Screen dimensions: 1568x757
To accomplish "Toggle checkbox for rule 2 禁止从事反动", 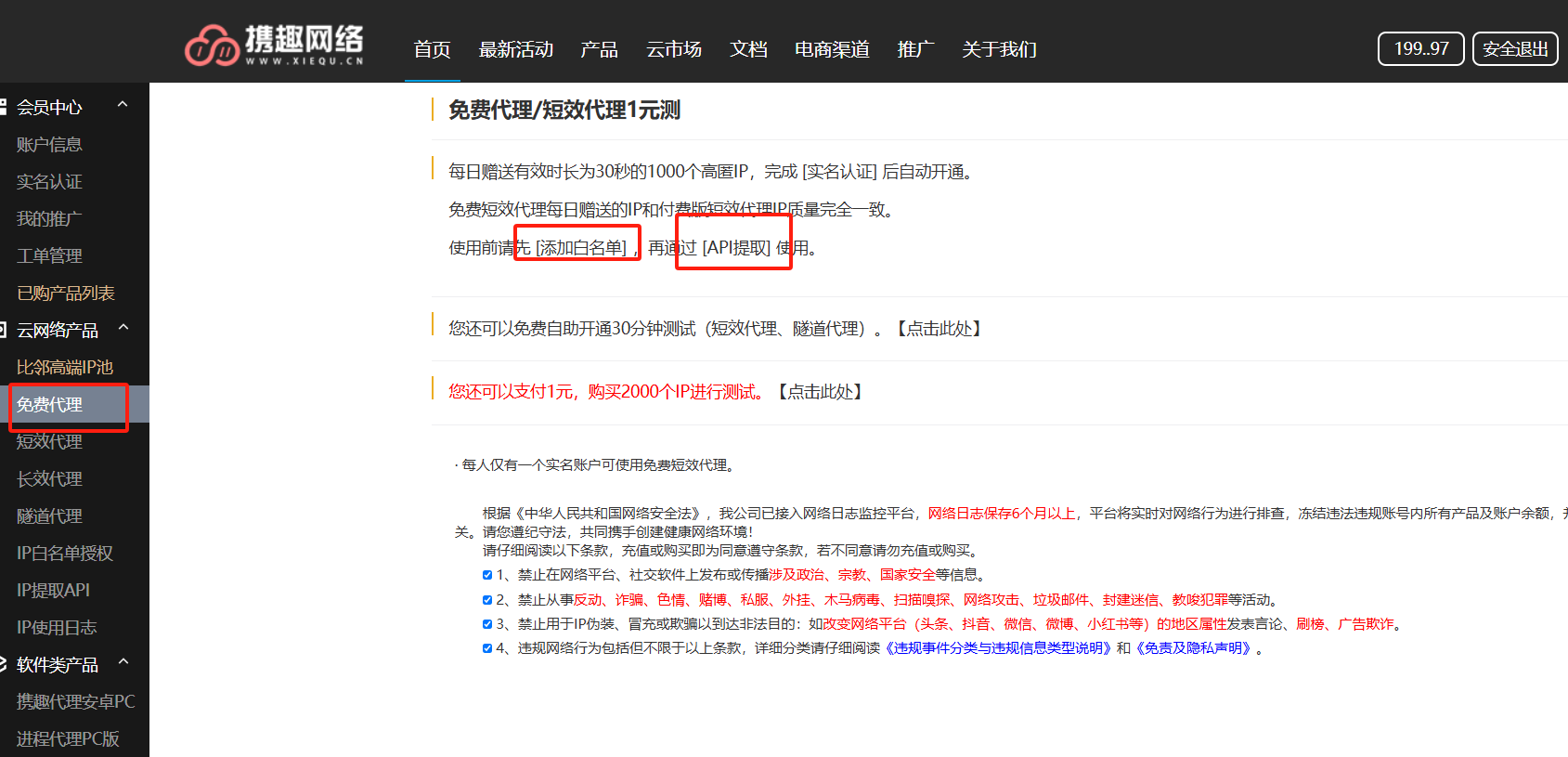I will pyautogui.click(x=487, y=600).
